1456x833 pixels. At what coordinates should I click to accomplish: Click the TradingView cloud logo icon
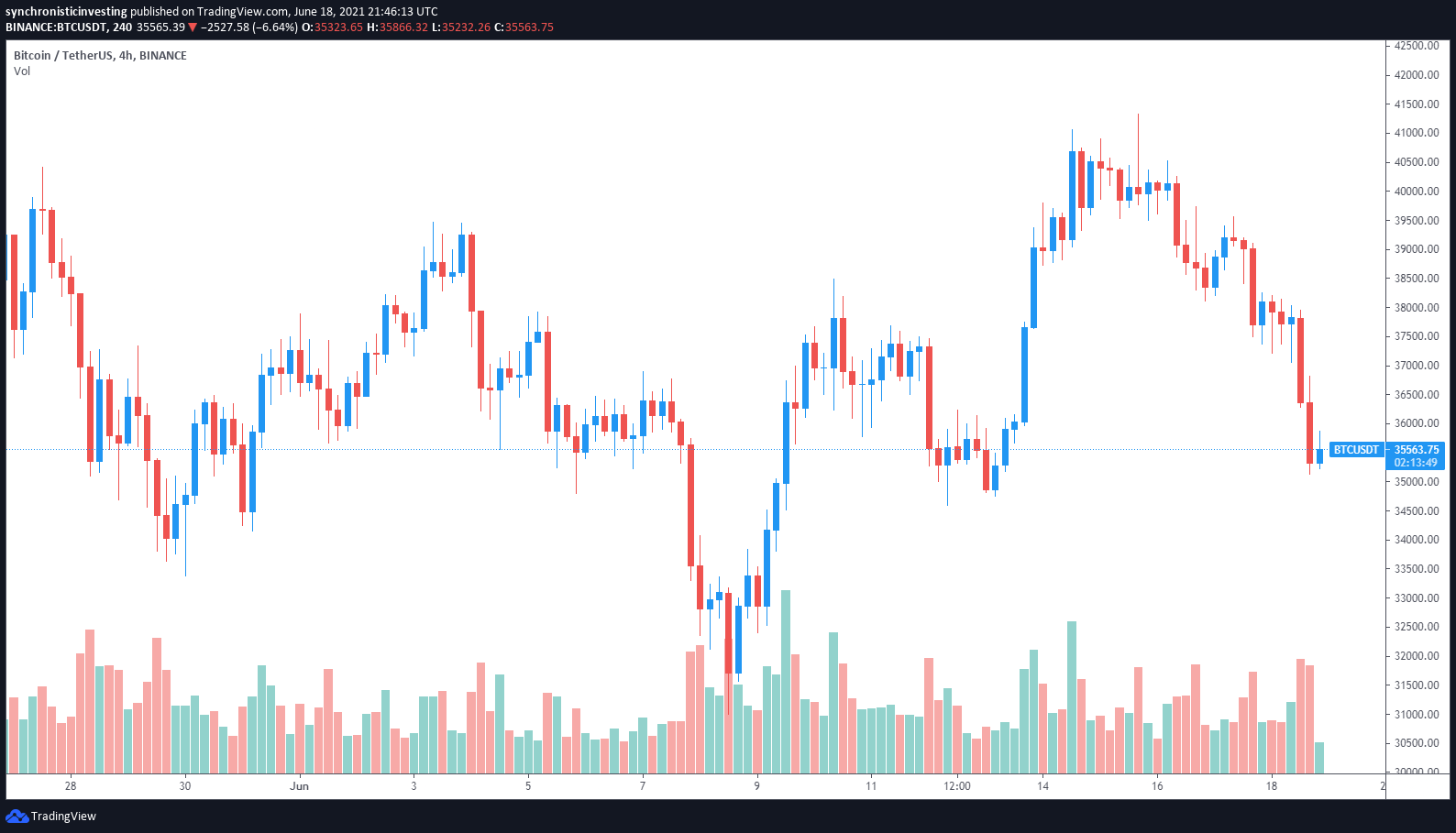(17, 816)
